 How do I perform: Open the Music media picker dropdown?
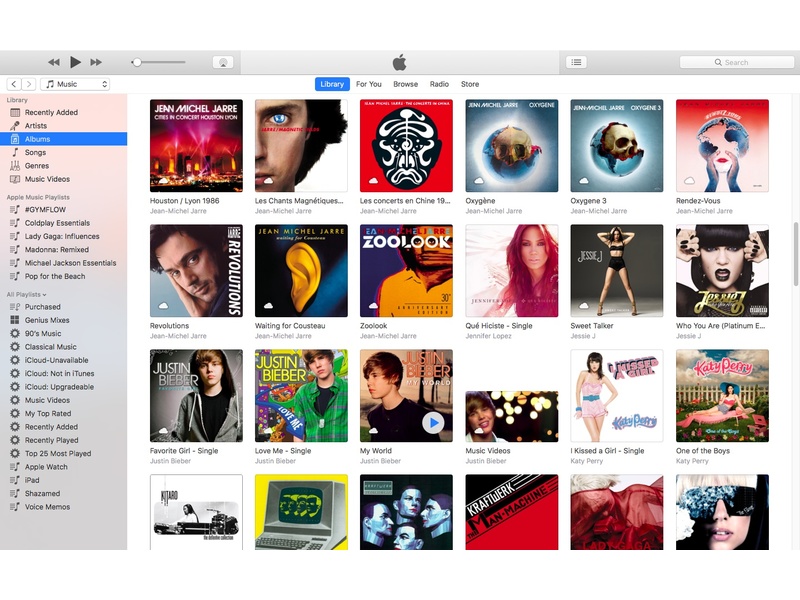coord(75,84)
